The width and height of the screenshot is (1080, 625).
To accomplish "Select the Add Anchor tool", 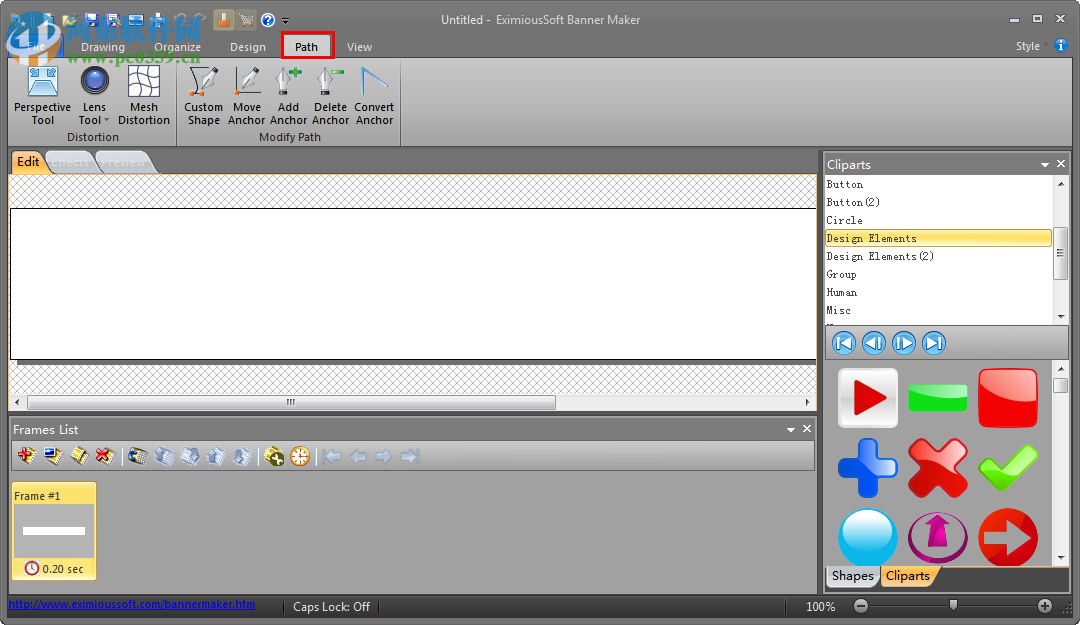I will [288, 95].
